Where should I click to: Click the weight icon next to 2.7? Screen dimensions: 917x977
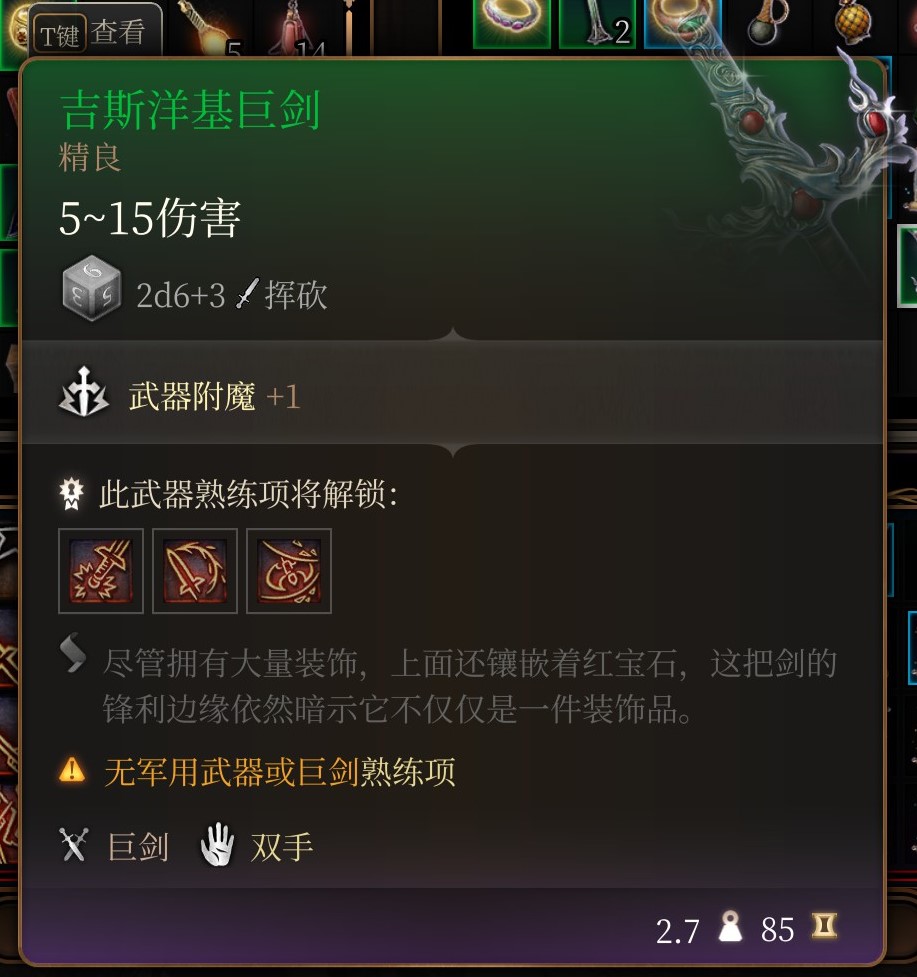(729, 927)
